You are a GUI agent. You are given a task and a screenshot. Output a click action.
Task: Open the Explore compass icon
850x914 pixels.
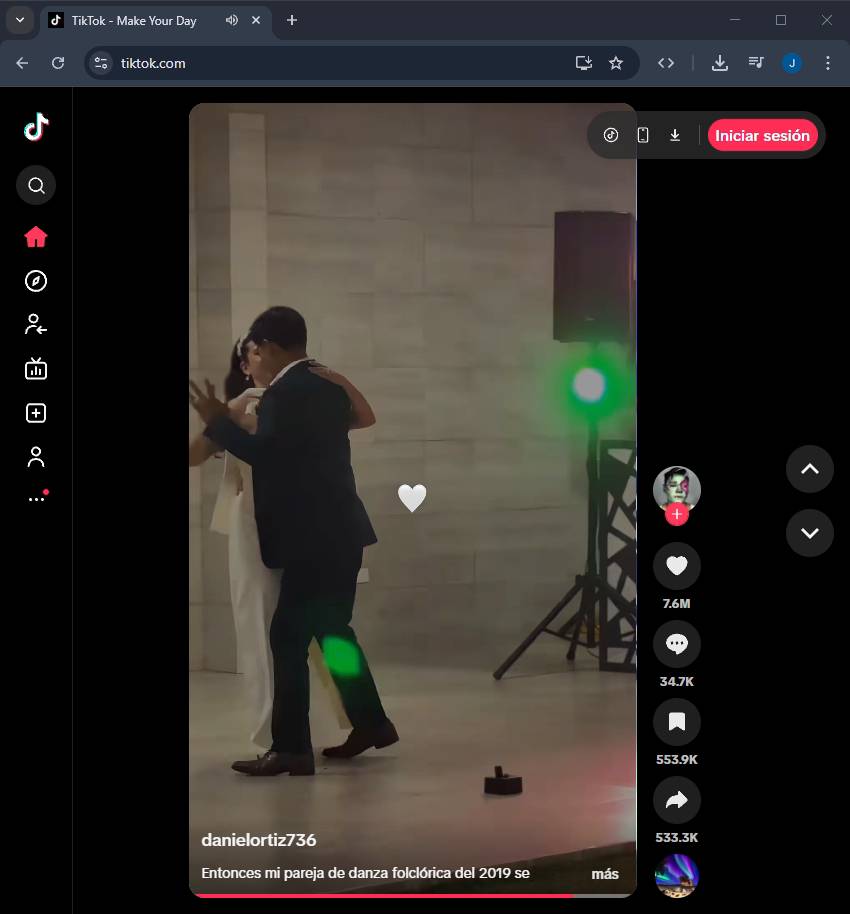click(x=36, y=281)
